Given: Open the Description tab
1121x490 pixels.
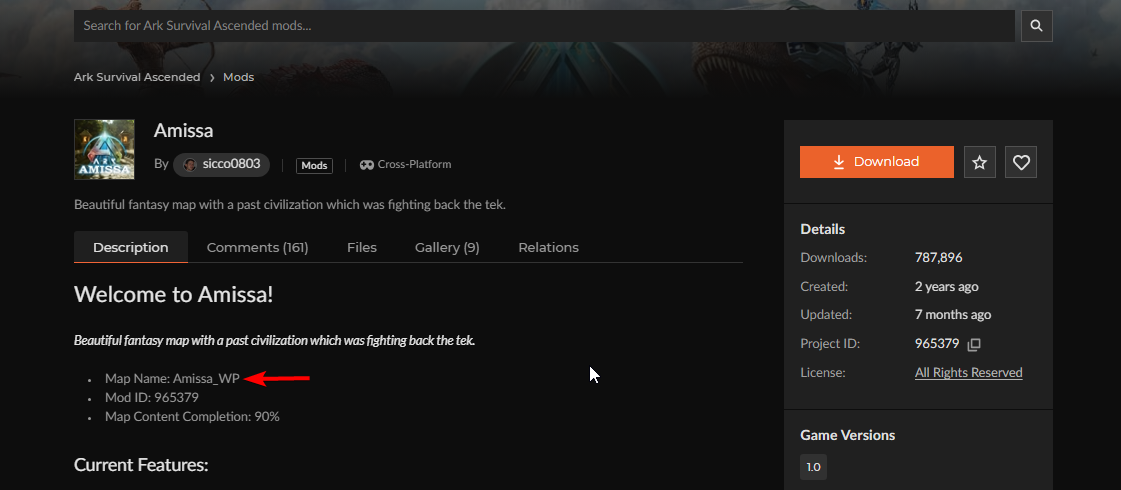Looking at the screenshot, I should [130, 247].
